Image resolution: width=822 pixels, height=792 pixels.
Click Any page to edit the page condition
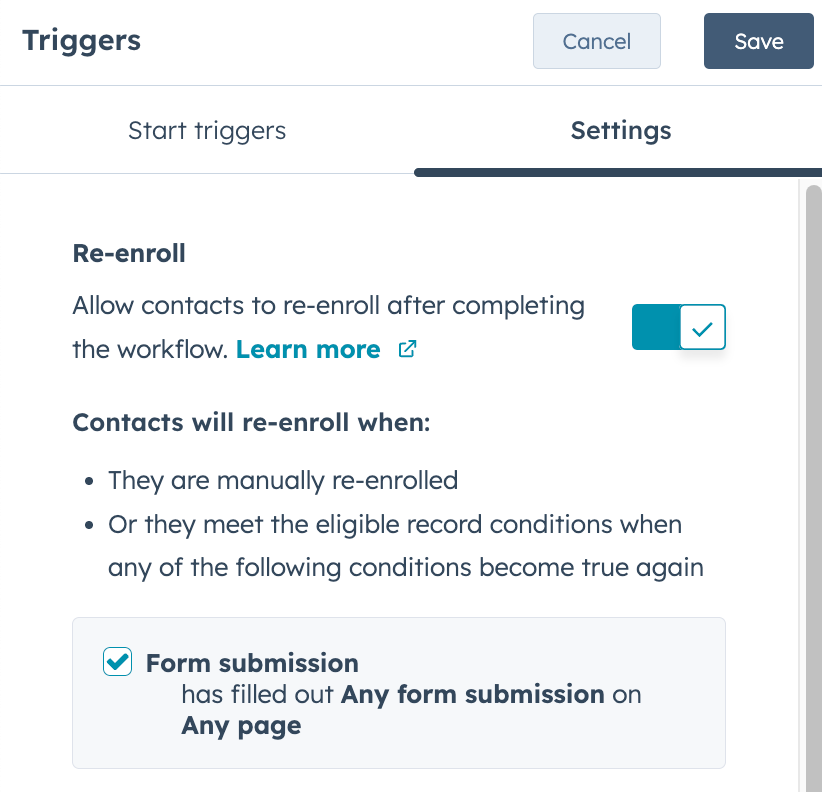pyautogui.click(x=241, y=726)
